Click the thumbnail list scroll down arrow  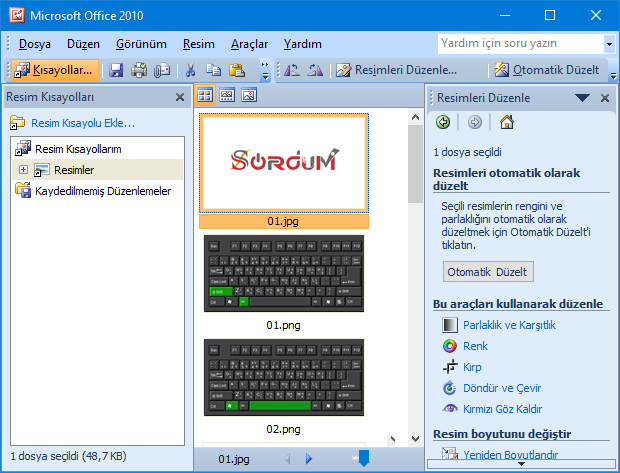click(415, 439)
